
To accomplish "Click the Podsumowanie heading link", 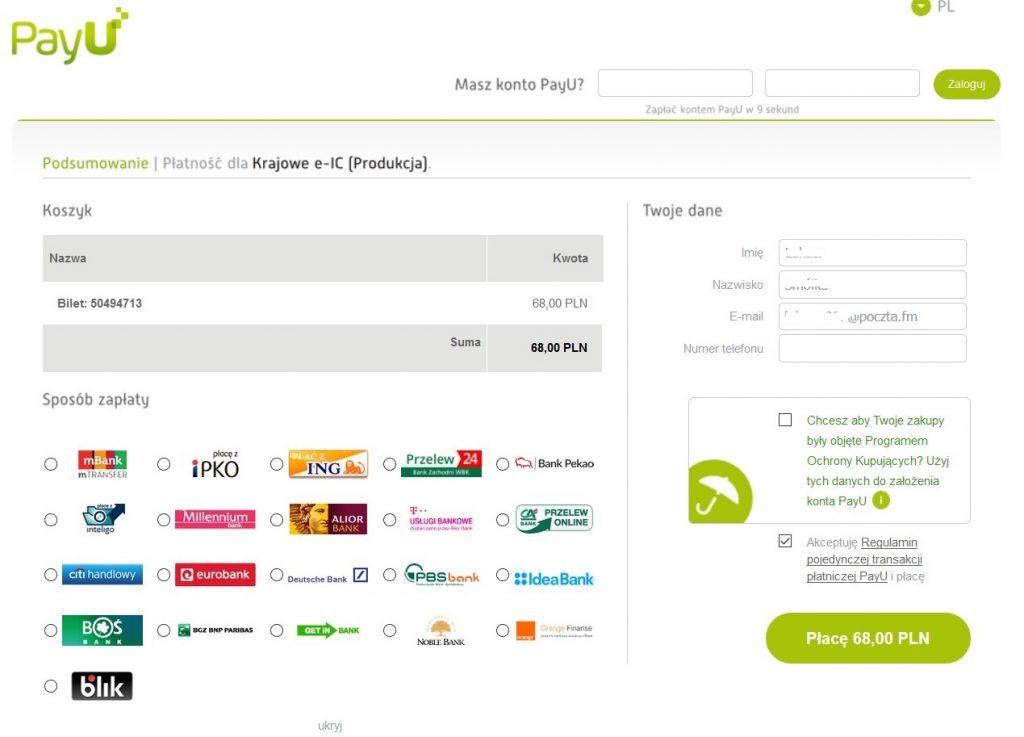I will click(x=95, y=163).
